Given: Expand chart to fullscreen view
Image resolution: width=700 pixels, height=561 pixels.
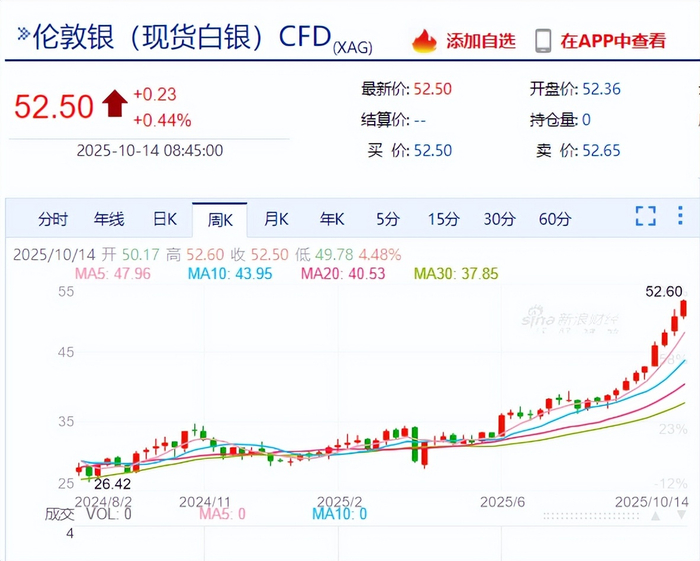Looking at the screenshot, I should tap(646, 216).
